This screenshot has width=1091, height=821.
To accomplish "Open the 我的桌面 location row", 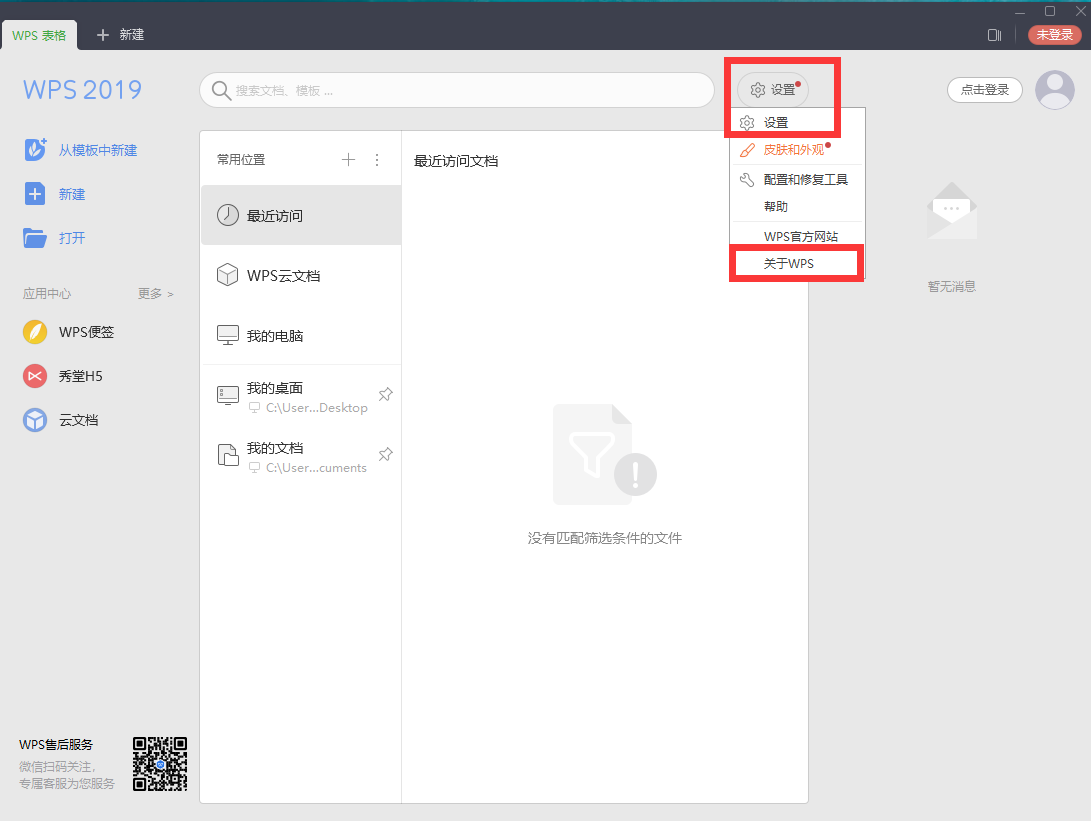I will (x=301, y=397).
